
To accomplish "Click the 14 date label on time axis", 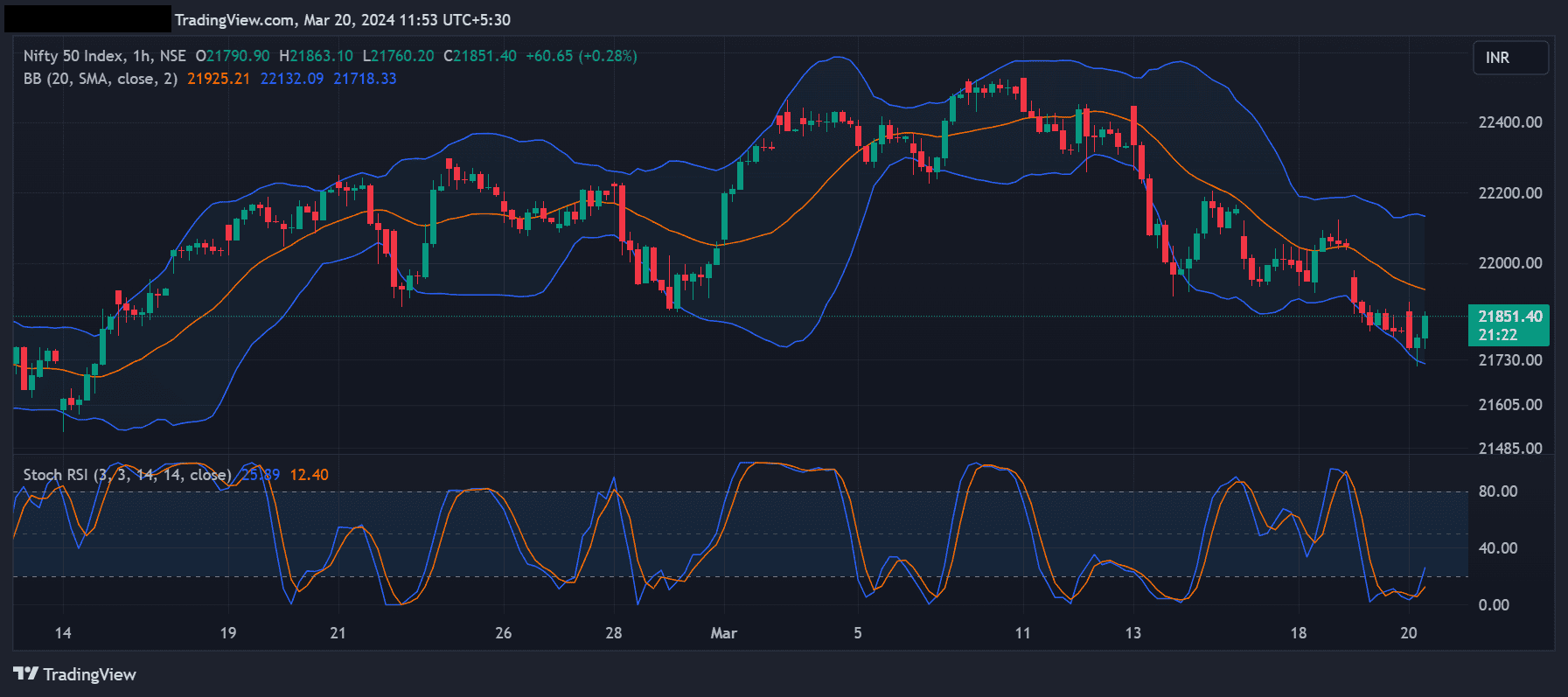I will point(63,633).
